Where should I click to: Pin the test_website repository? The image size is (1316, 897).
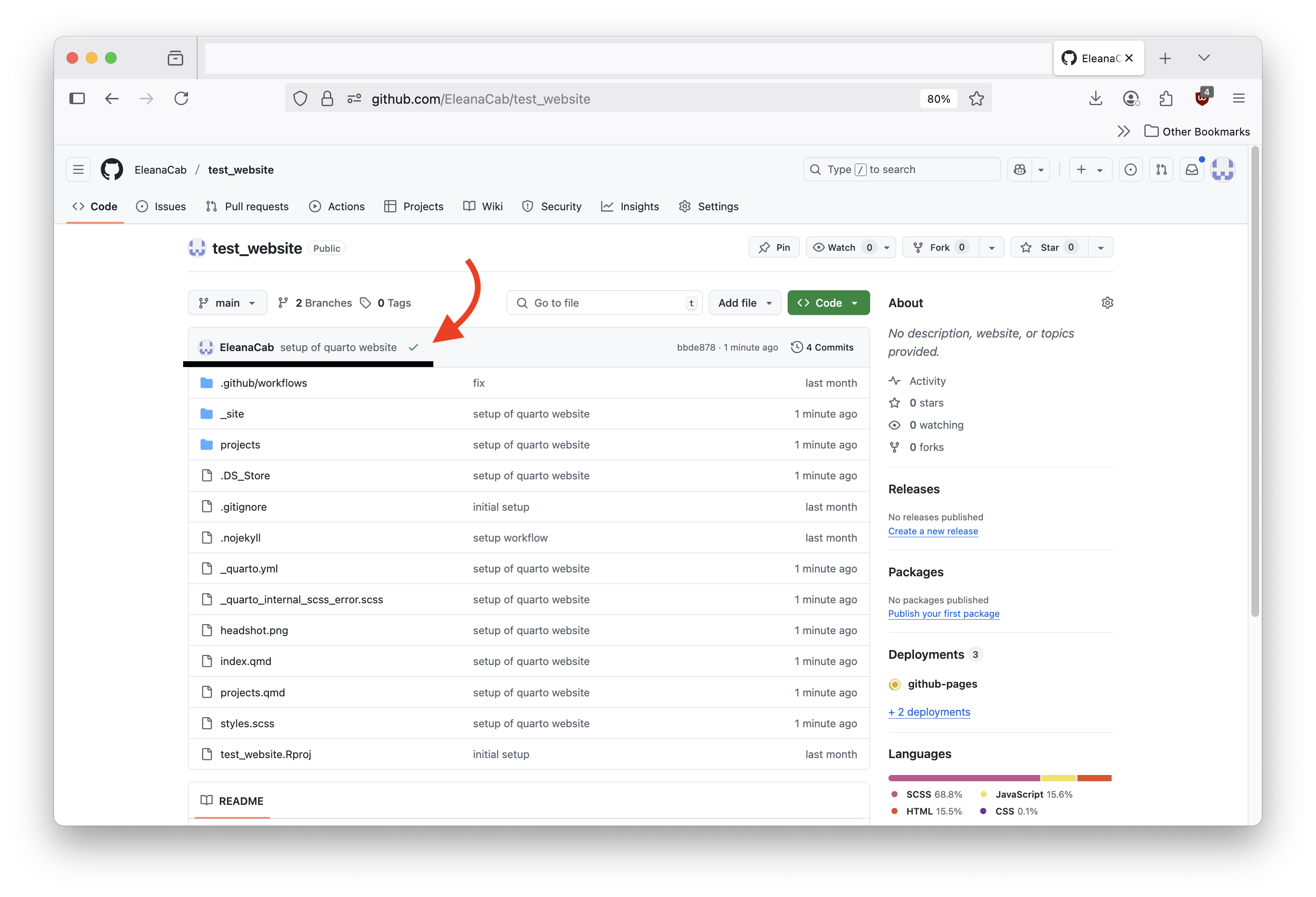click(774, 247)
